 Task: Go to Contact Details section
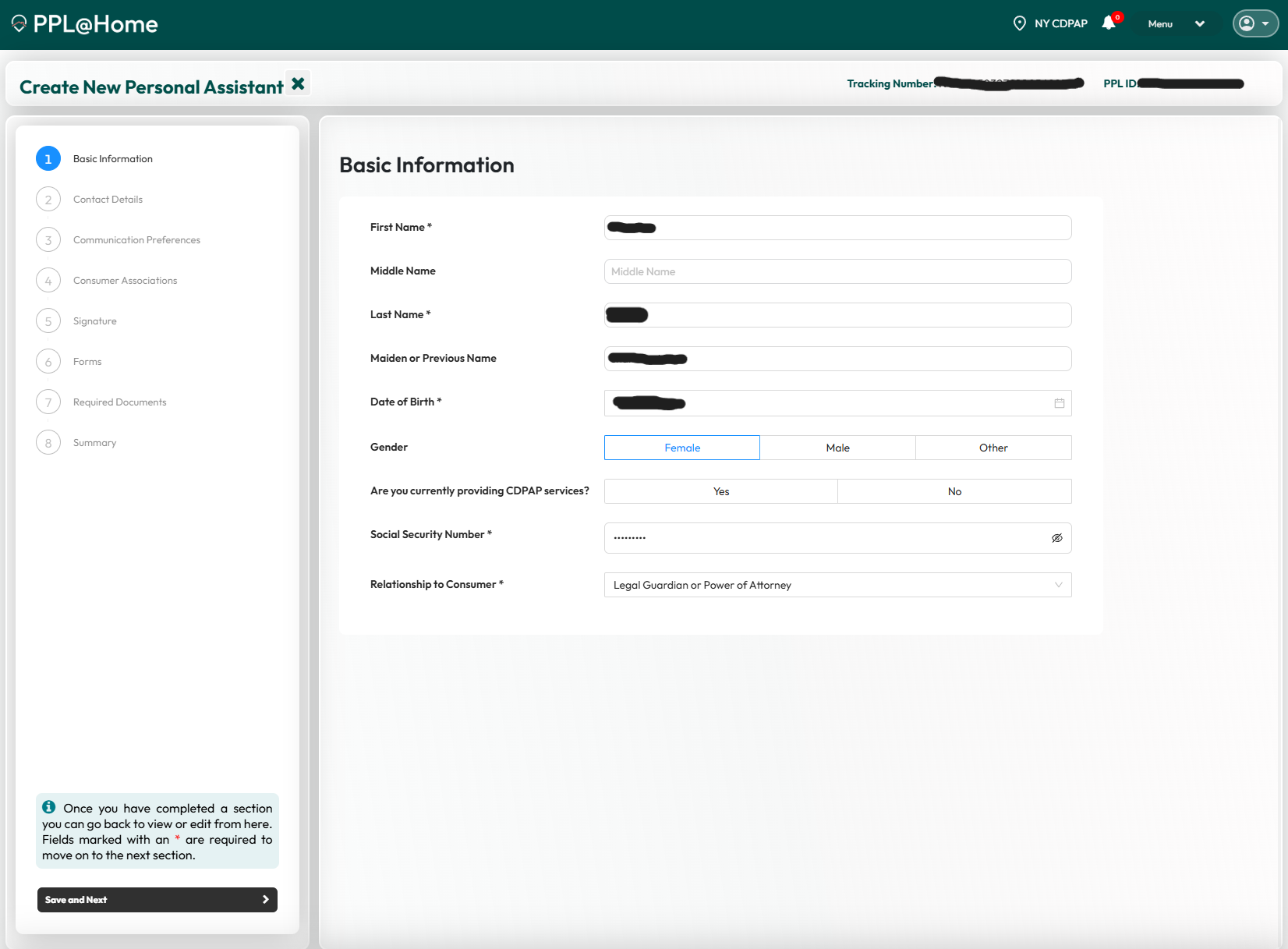click(108, 199)
